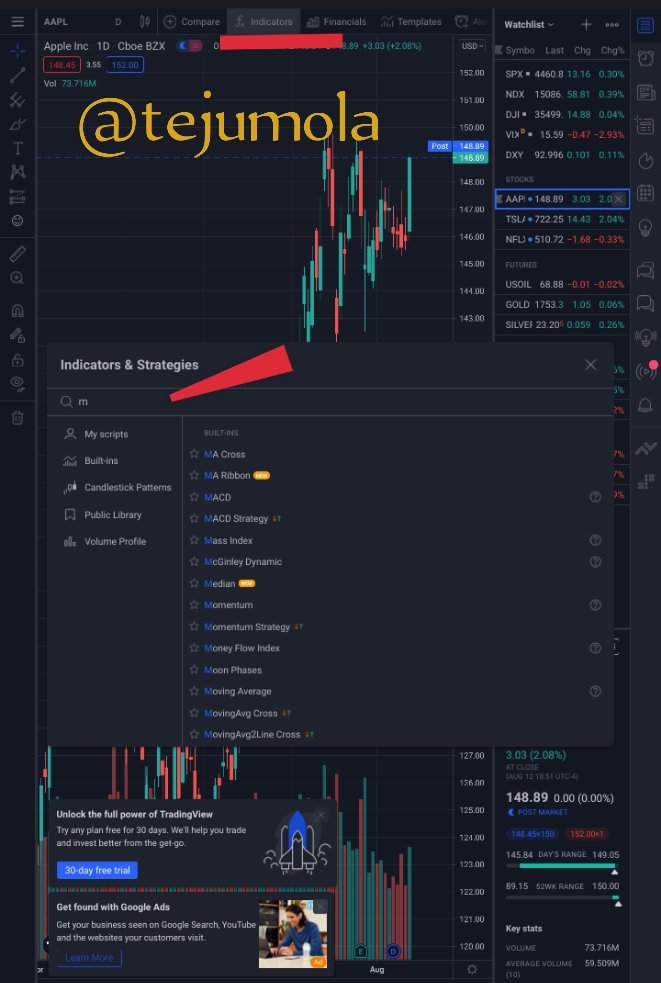Dismiss the TradingView trial promo
Screen dimensions: 661x983
pos(320,815)
